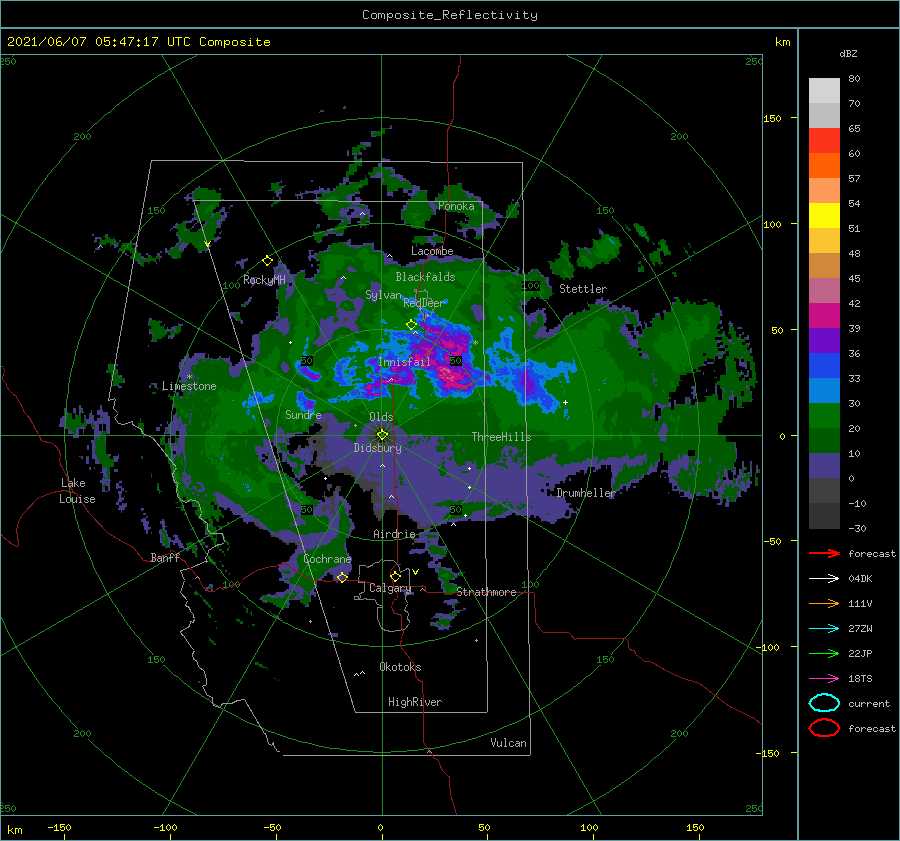
Task: Click the magenta 18TS arrow icon
Action: pyautogui.click(x=824, y=679)
